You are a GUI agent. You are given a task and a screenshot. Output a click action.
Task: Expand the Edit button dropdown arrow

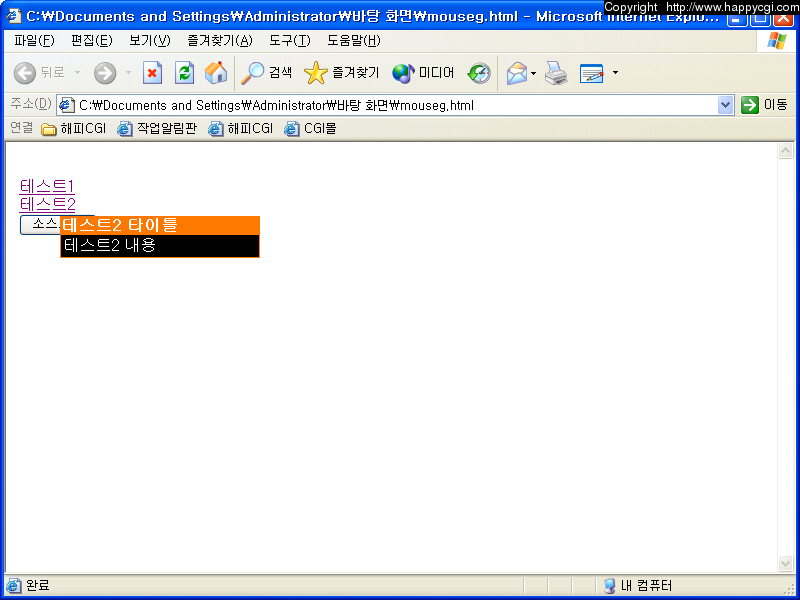pos(615,73)
